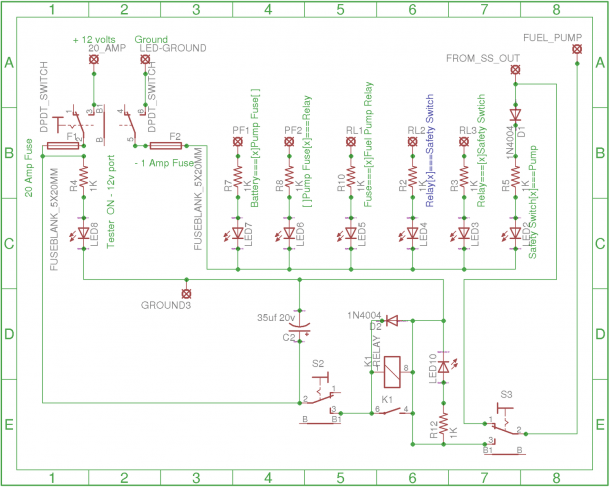This screenshot has height=487, width=610.
Task: Click resistor R2 symbol
Action: pyautogui.click(x=412, y=177)
